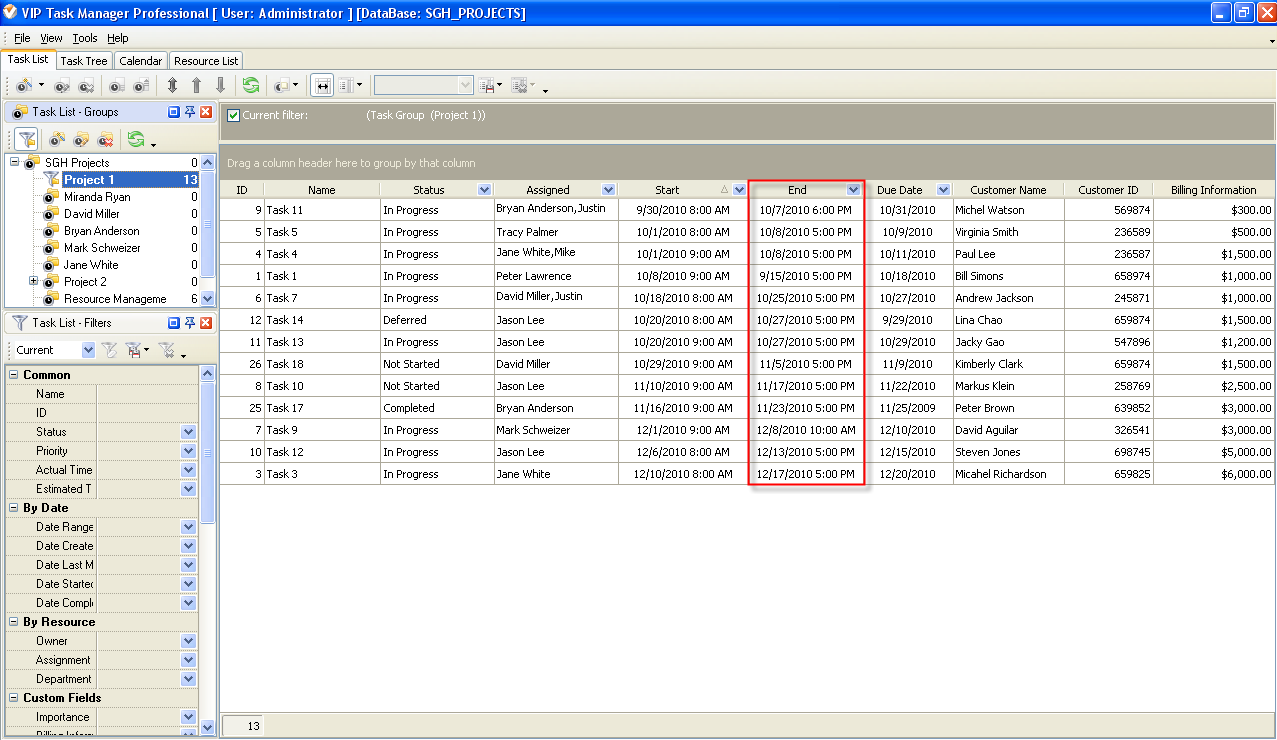This screenshot has height=740, width=1277.
Task: Toggle the auto-fit column width toolbar button
Action: [x=322, y=86]
